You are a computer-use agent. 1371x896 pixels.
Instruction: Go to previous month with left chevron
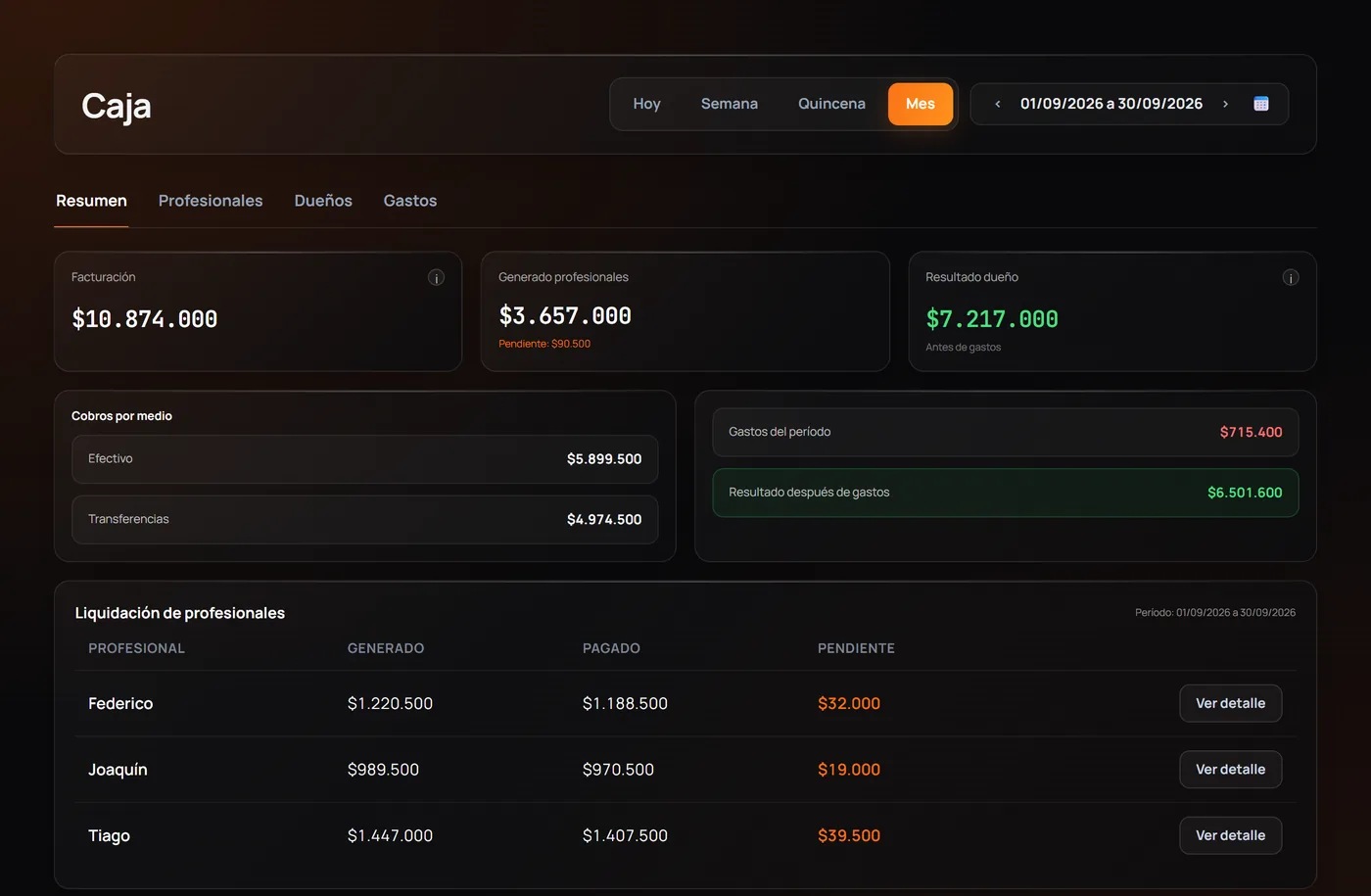coord(997,104)
